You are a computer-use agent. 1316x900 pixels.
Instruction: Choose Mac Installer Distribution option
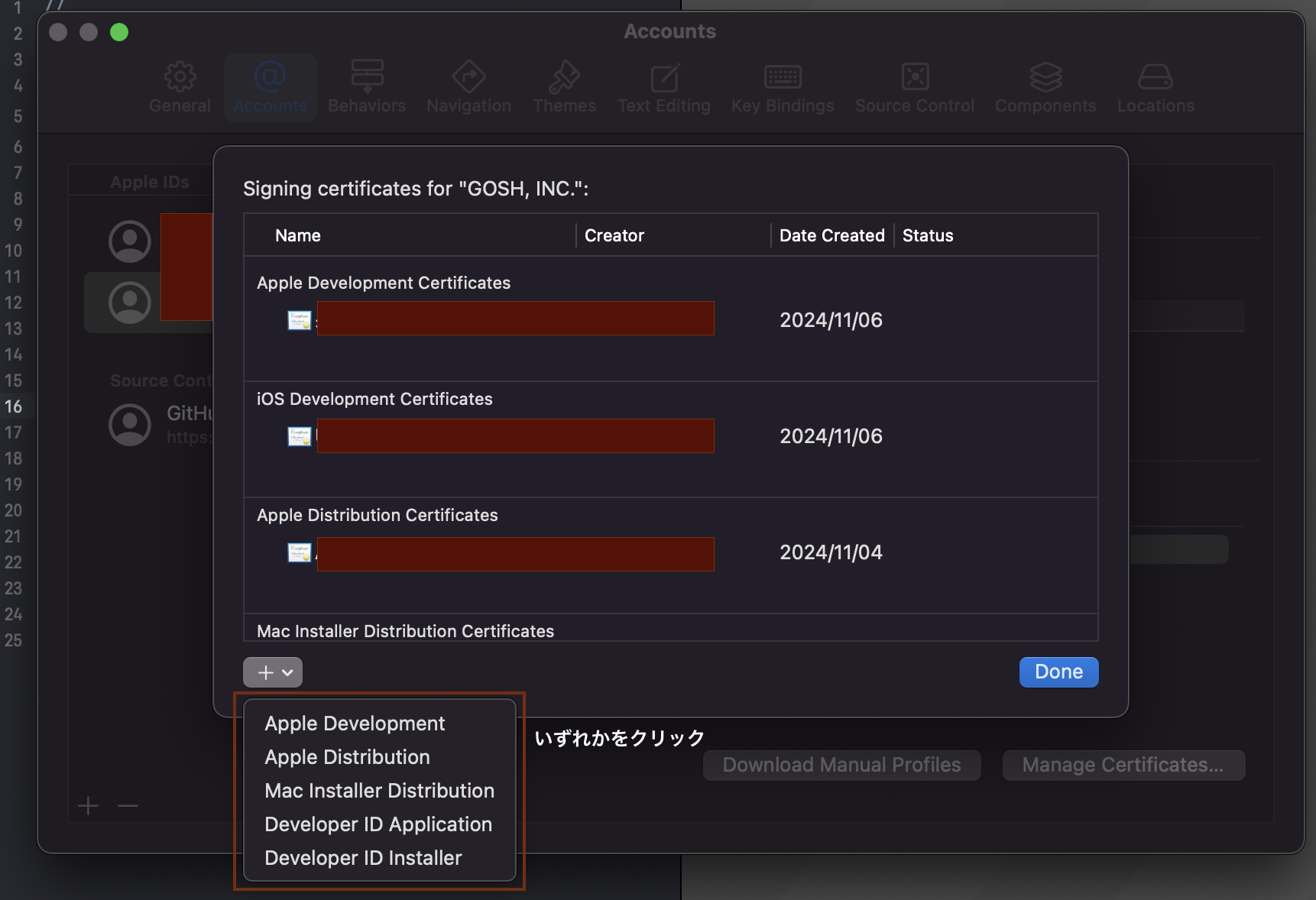click(379, 790)
